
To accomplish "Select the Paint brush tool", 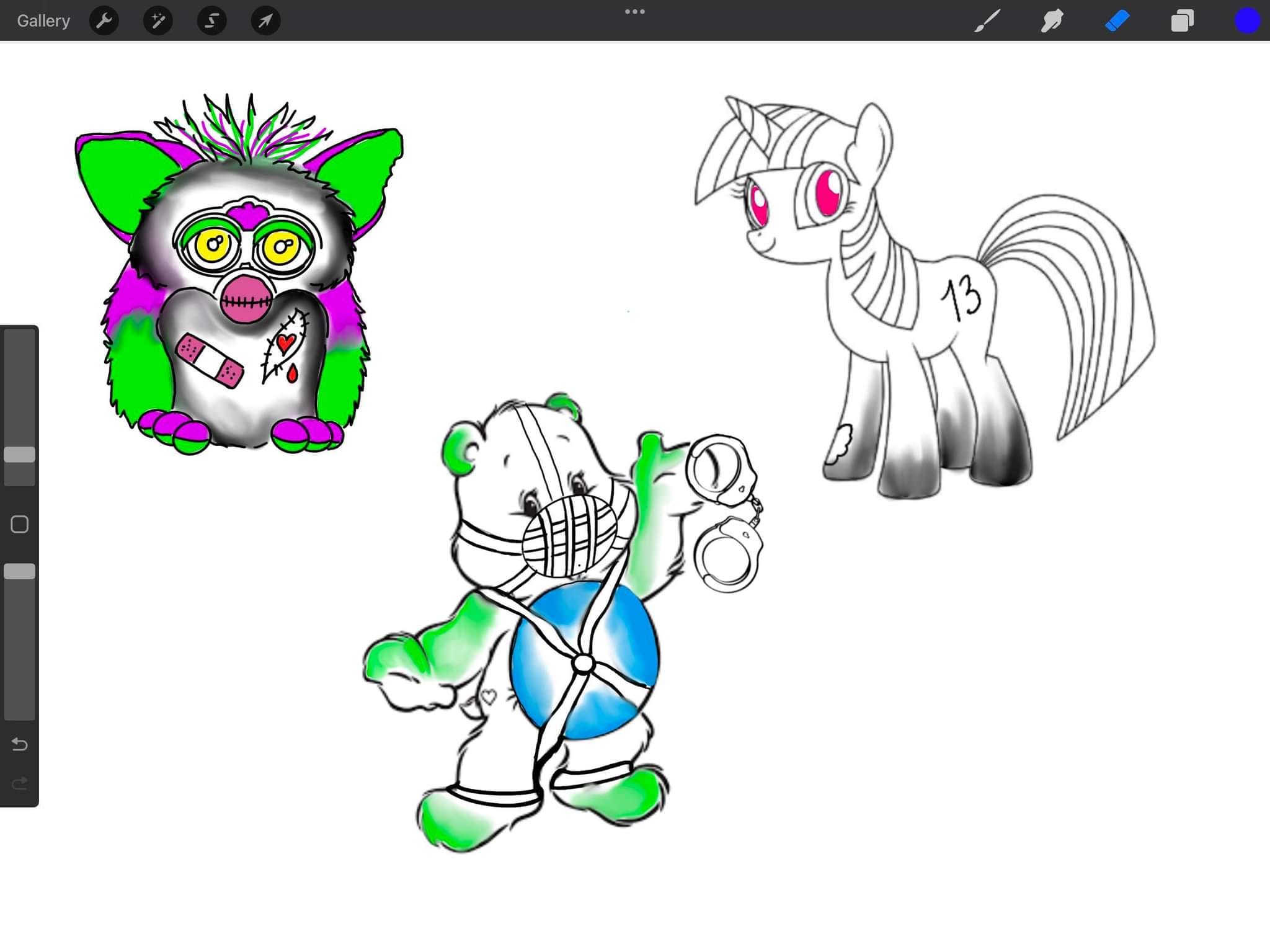I will click(987, 21).
